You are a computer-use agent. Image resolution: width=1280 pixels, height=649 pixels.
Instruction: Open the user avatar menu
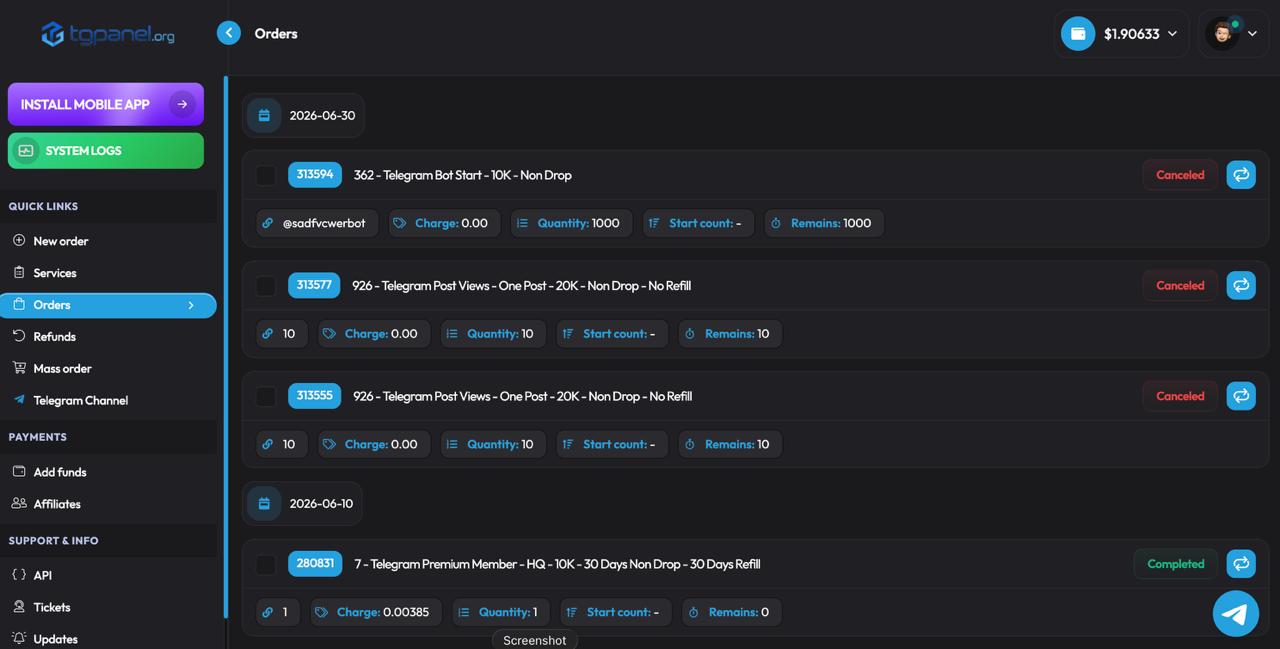[1233, 33]
